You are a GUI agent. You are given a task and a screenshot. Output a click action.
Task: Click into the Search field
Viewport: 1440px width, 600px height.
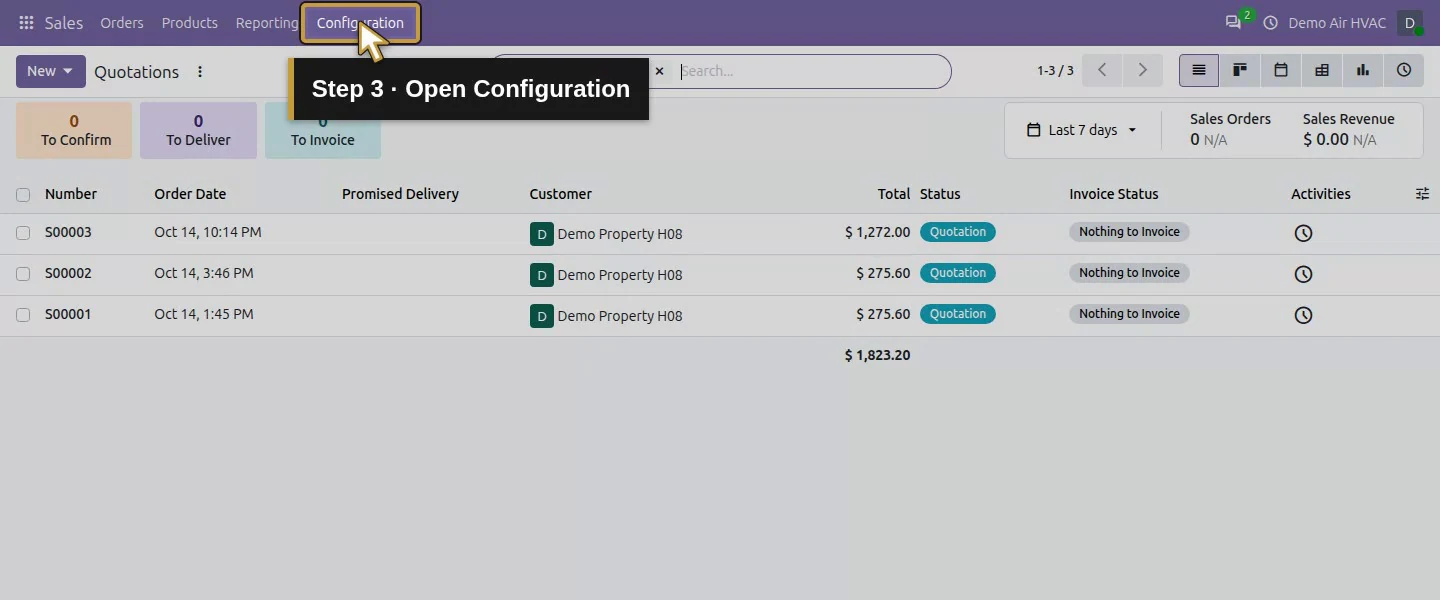coord(810,71)
